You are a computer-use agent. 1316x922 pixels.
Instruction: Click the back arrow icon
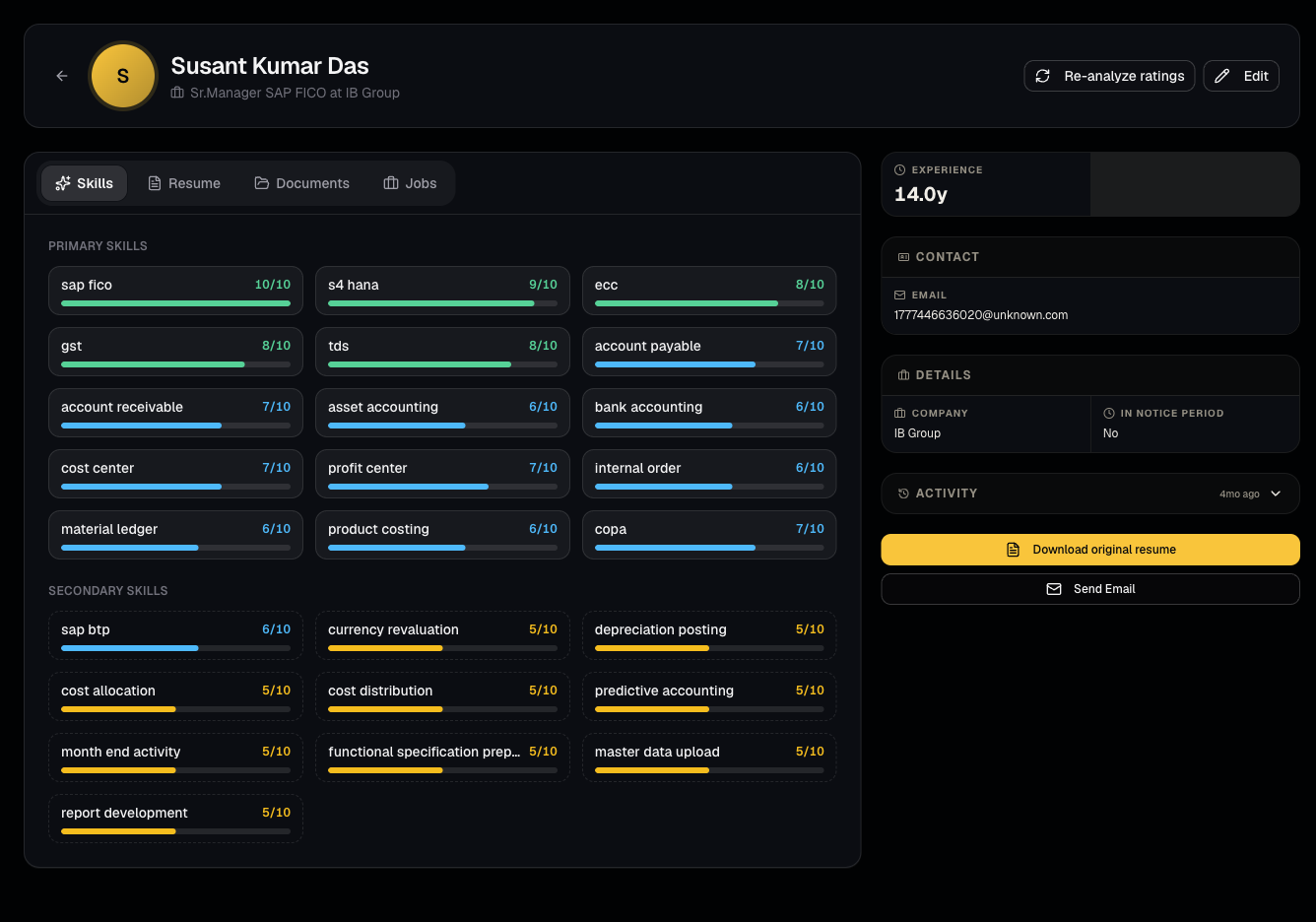[x=62, y=76]
